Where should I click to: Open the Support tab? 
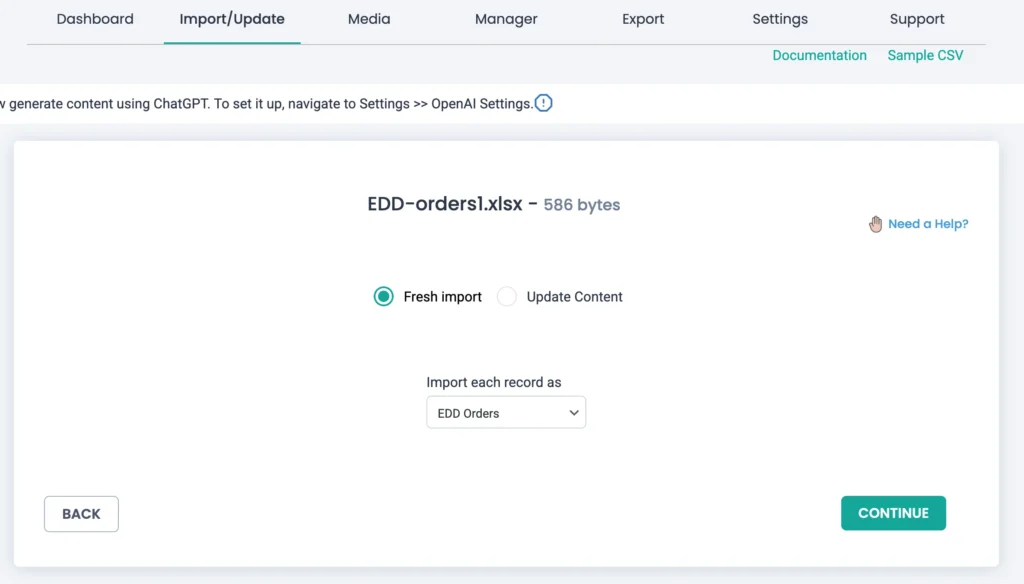tap(916, 18)
